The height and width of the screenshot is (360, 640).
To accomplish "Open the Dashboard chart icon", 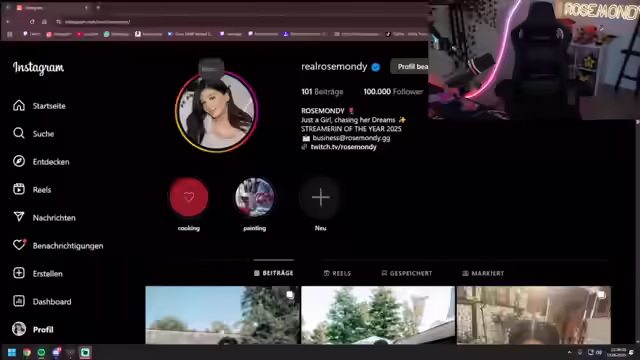I will [19, 301].
